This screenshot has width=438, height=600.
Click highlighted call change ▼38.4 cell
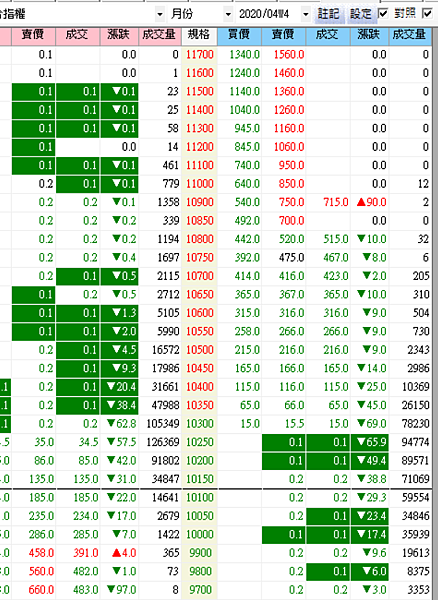(120, 406)
